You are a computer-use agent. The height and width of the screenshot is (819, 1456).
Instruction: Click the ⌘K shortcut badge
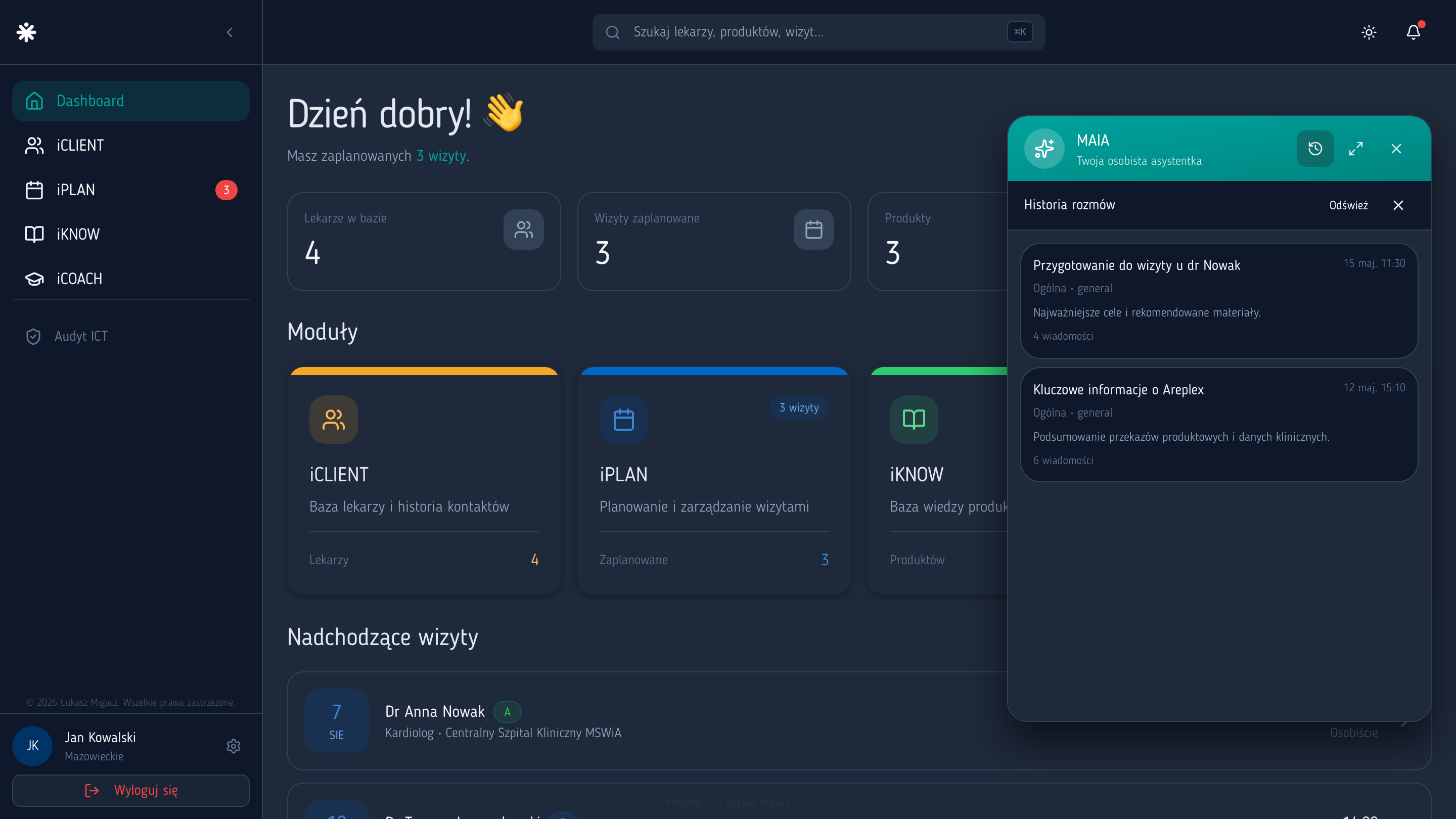pyautogui.click(x=1020, y=32)
